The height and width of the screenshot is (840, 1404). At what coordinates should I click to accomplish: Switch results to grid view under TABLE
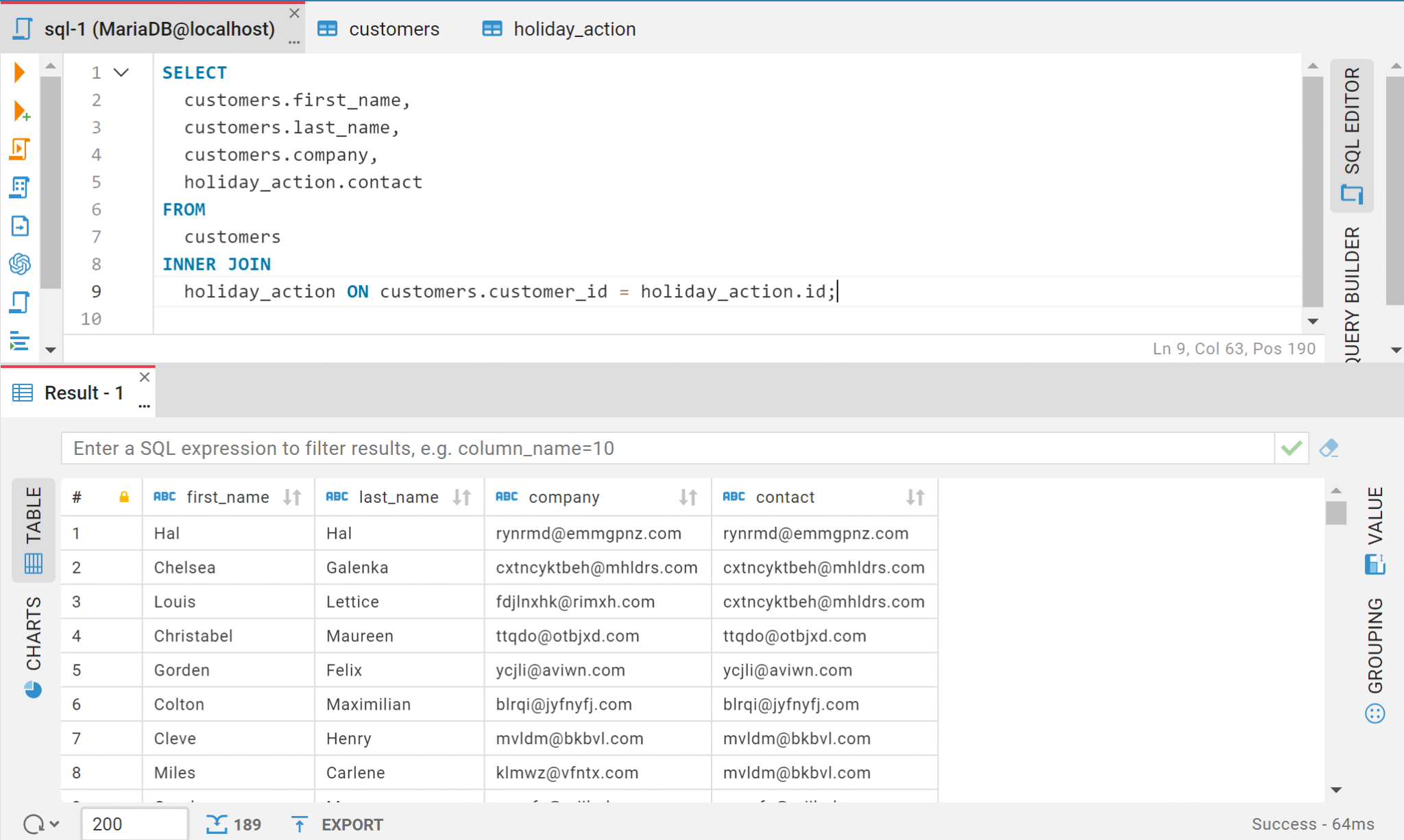(33, 563)
